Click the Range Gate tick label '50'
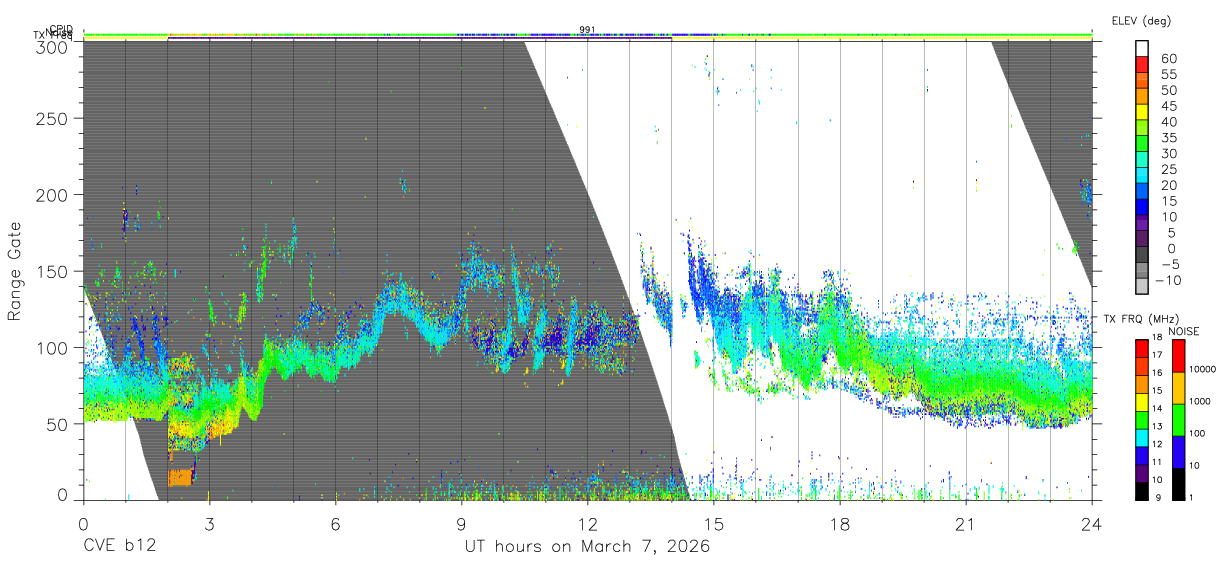Image resolution: width=1228 pixels, height=567 pixels. 56,423
